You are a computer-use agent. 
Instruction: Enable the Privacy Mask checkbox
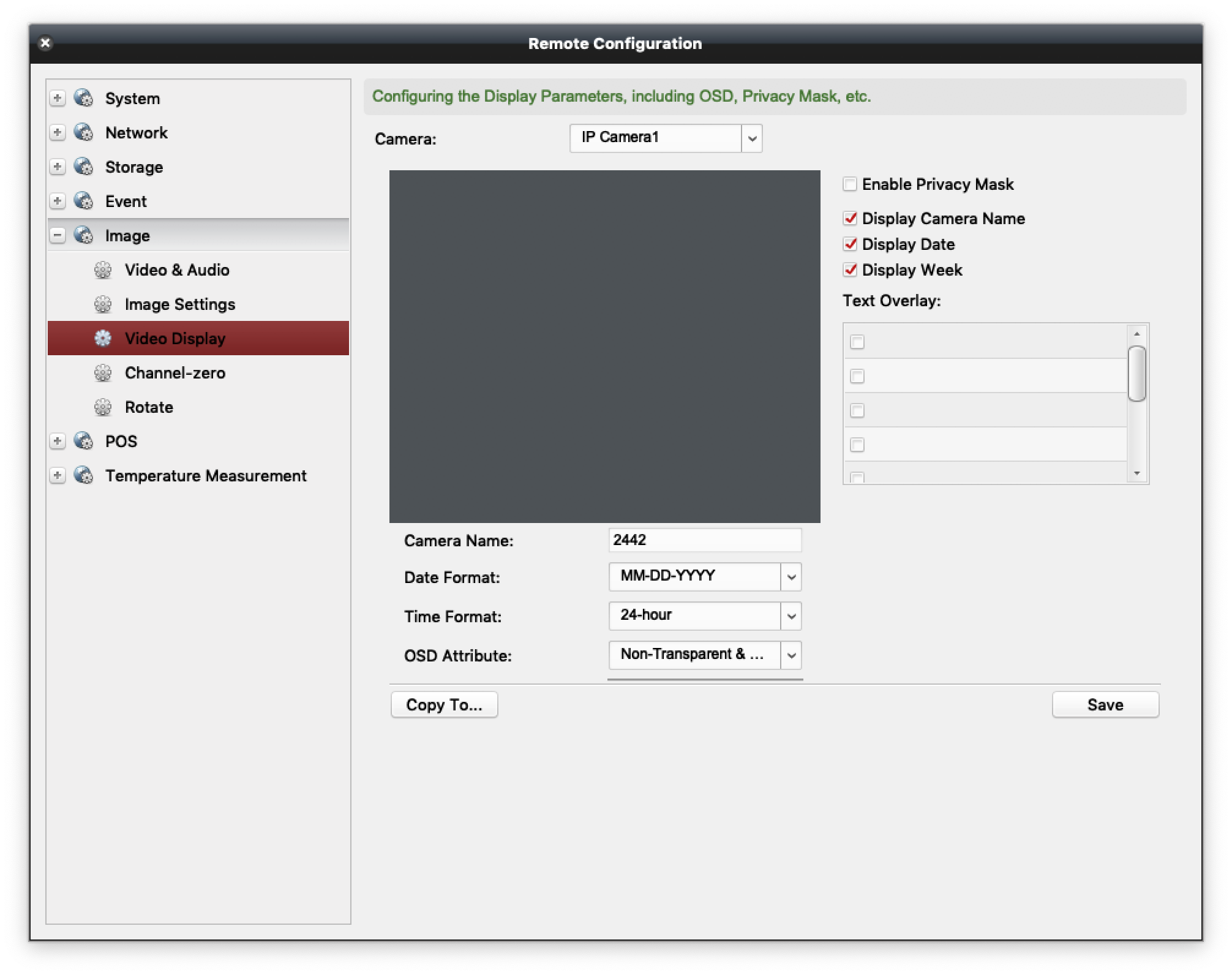tap(850, 184)
